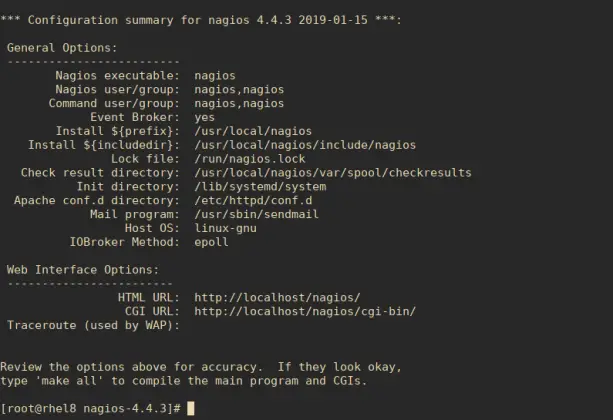Click the CGI URL http://localhost/nagios/cgi-bin/

(305, 311)
